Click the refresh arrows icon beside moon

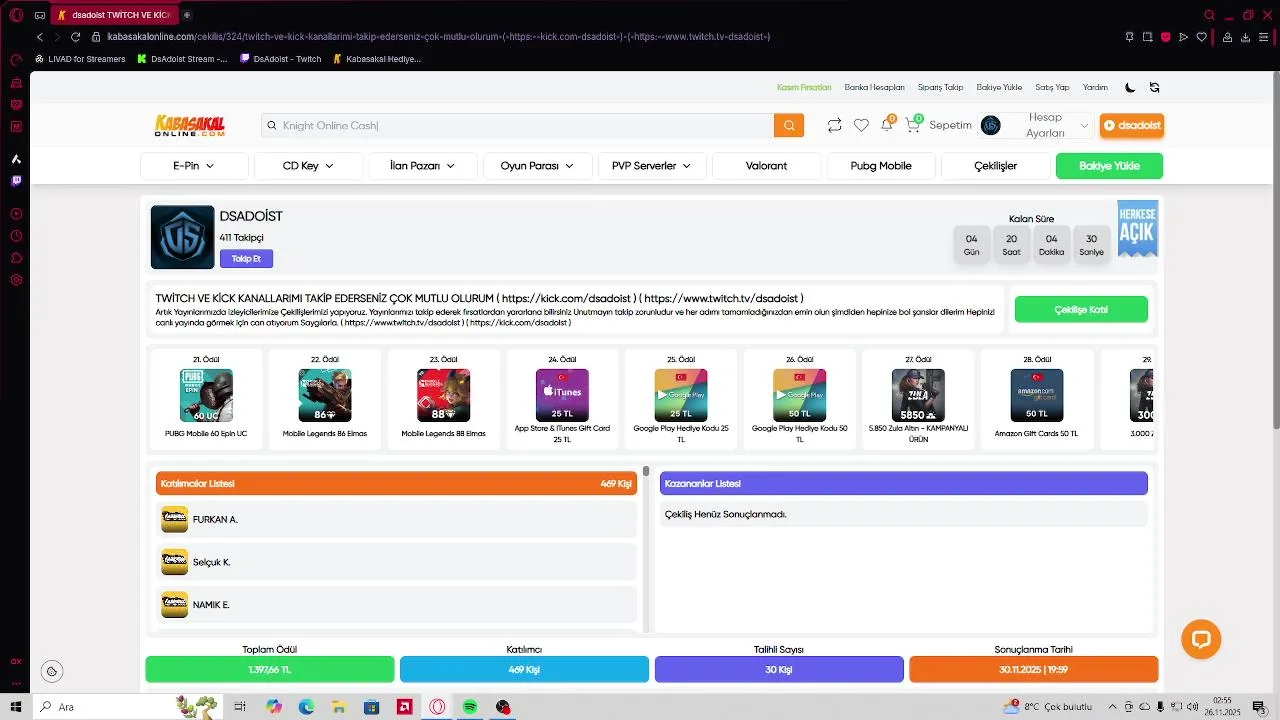[x=1155, y=87]
